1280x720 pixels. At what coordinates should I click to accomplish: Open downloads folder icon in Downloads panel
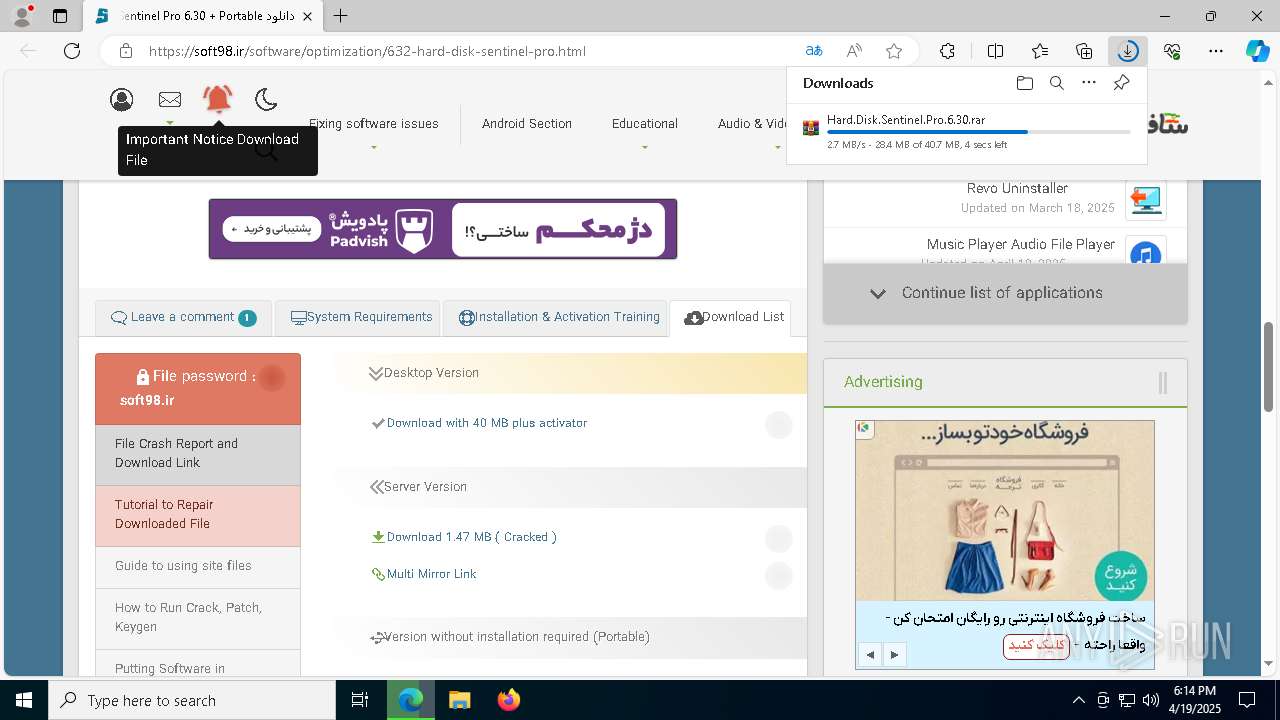pos(1024,83)
